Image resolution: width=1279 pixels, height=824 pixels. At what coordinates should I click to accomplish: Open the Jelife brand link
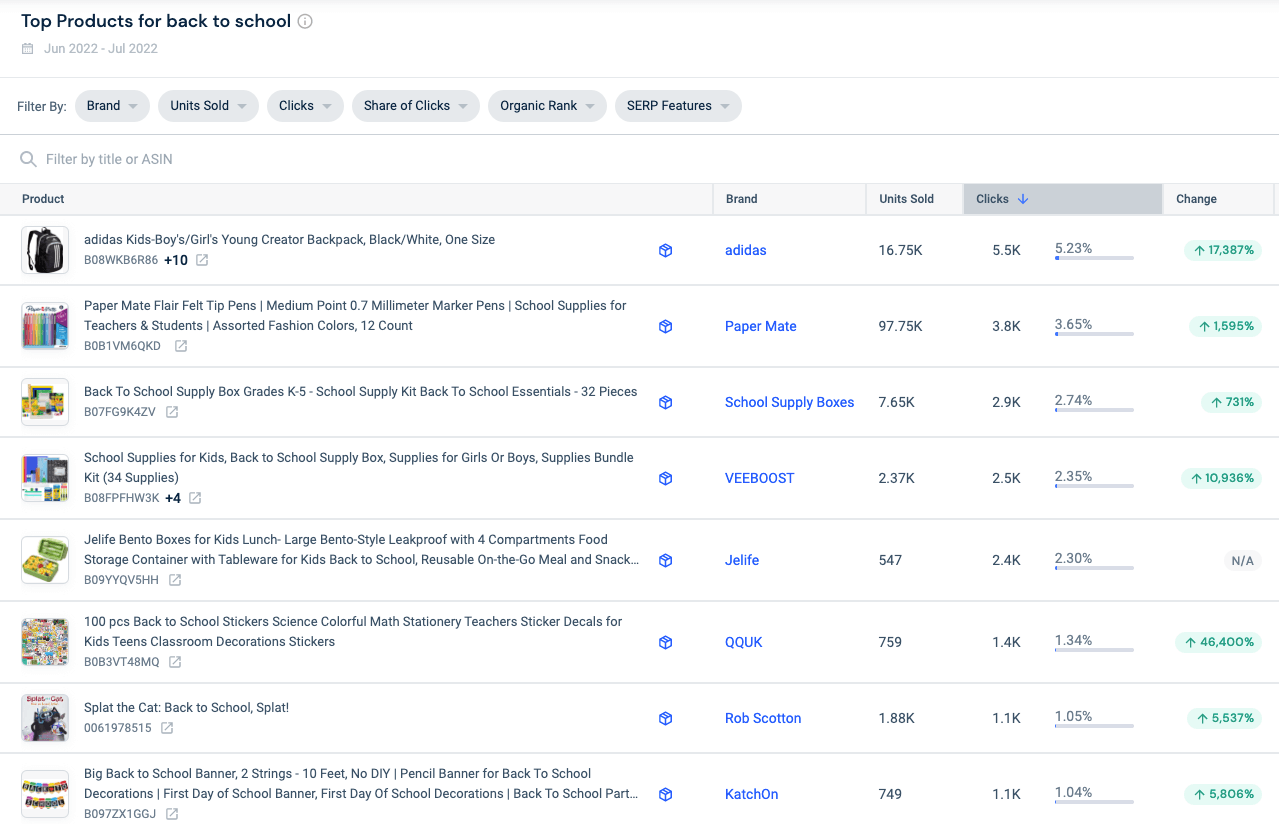click(x=742, y=560)
